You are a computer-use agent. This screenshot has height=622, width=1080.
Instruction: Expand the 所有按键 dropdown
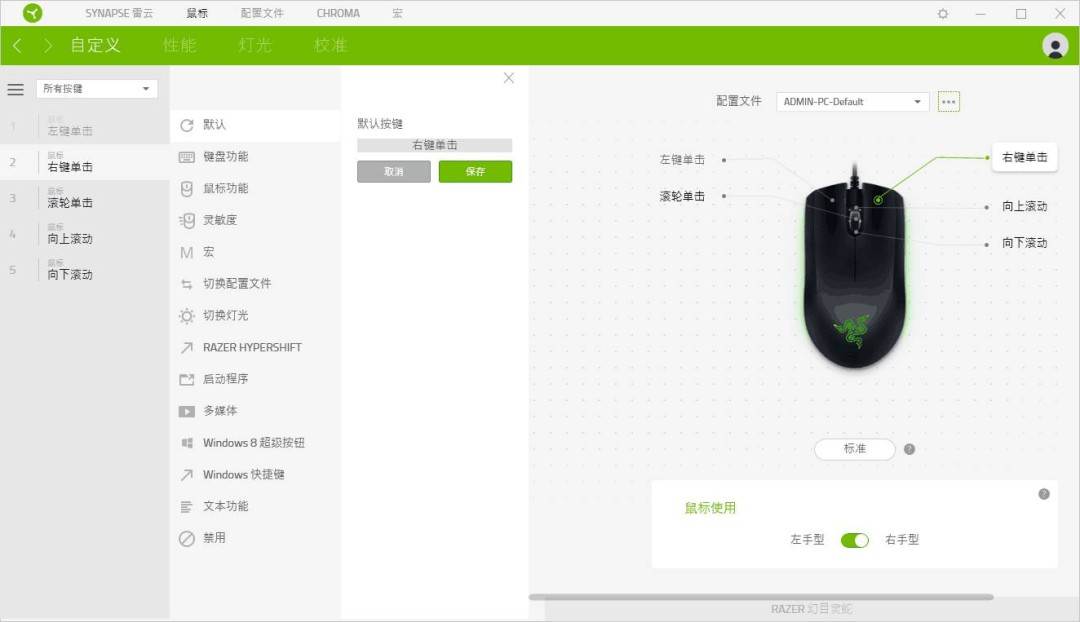pyautogui.click(x=97, y=89)
